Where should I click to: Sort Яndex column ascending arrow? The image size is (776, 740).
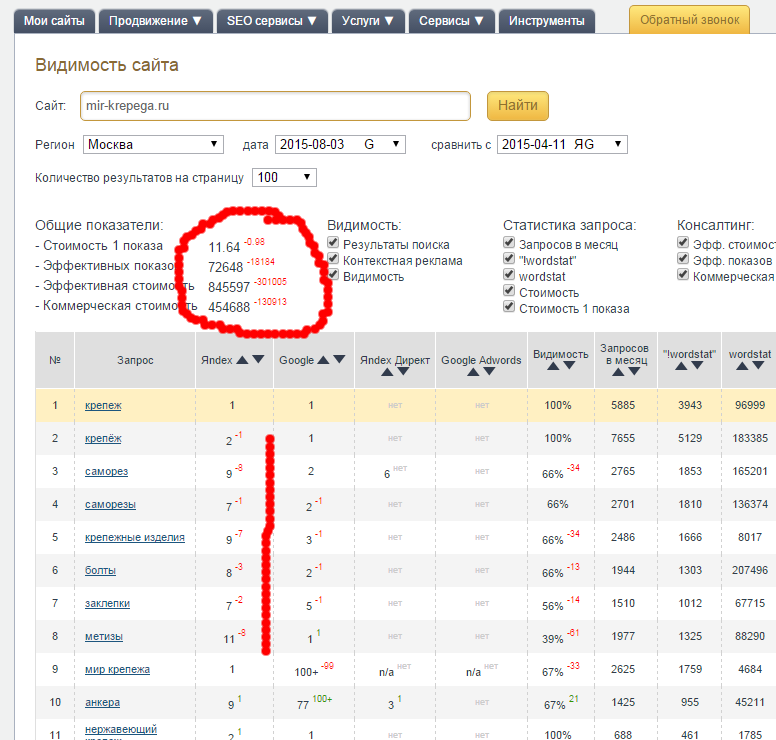pos(243,360)
